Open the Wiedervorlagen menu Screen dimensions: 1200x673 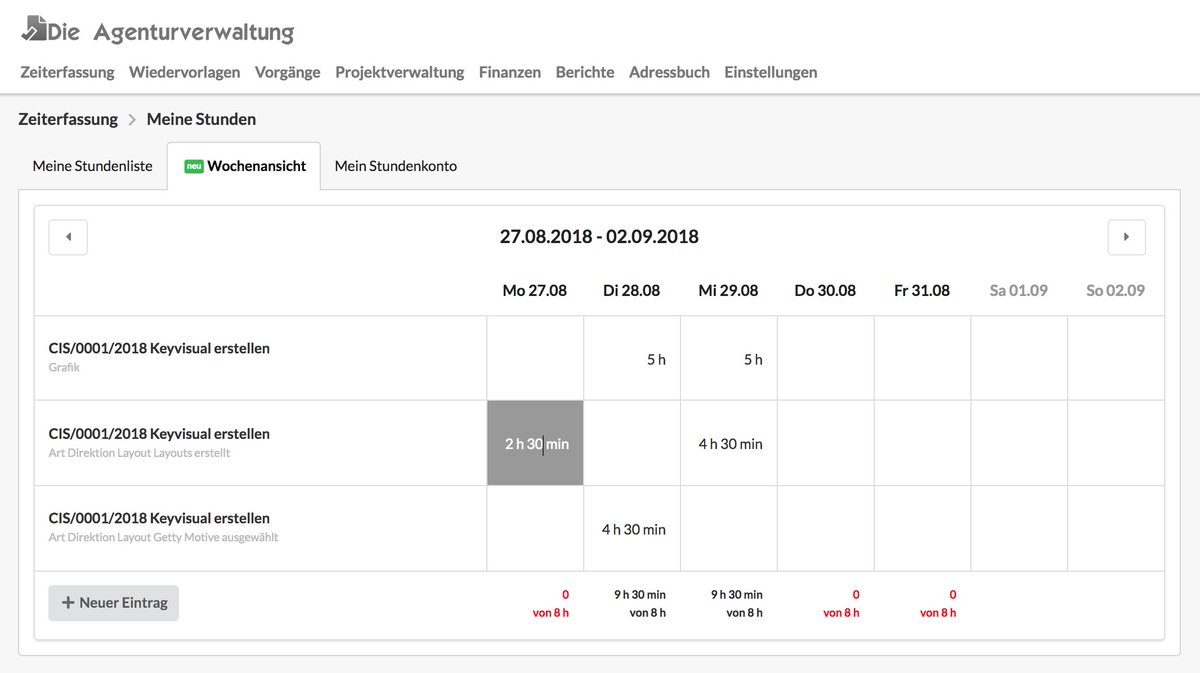click(x=184, y=72)
